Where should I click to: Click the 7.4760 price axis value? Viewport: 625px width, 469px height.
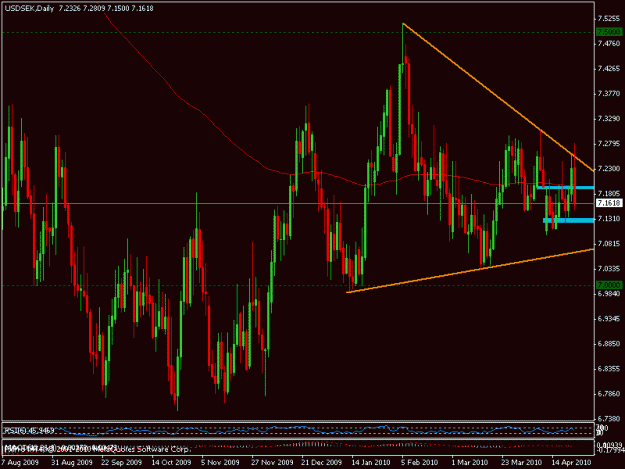coord(609,43)
